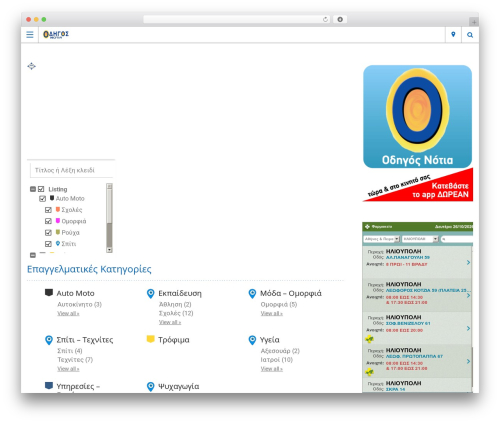Image resolution: width=500 pixels, height=423 pixels.
Task: Open the Τρόφιμα category heading
Action: tap(174, 340)
